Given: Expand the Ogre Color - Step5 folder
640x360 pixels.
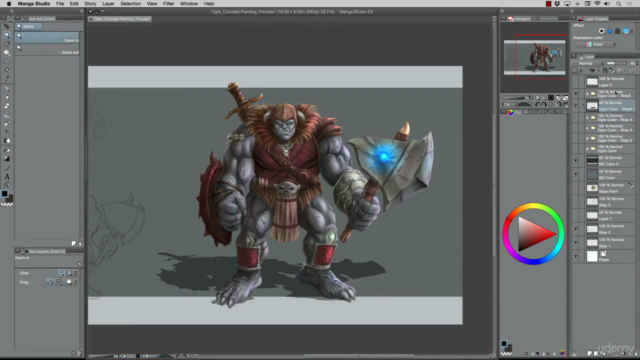Looking at the screenshot, I should point(588,93).
